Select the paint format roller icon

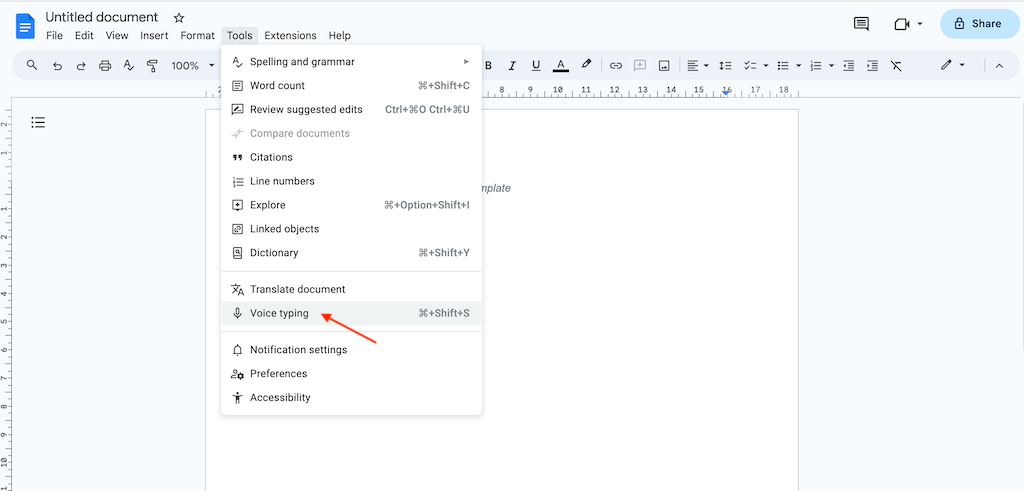pos(152,65)
